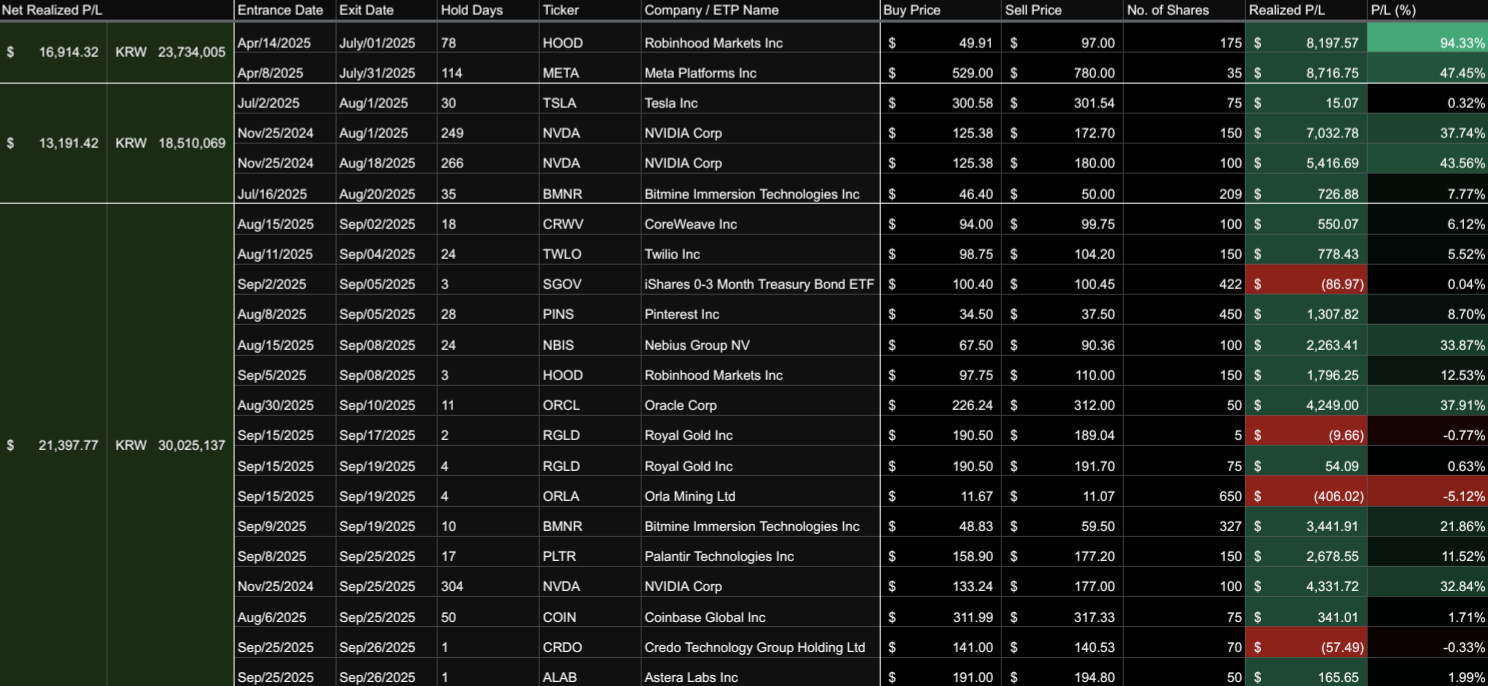Click the KRW 18,510,069 cell
This screenshot has width=1488, height=686.
coord(171,143)
